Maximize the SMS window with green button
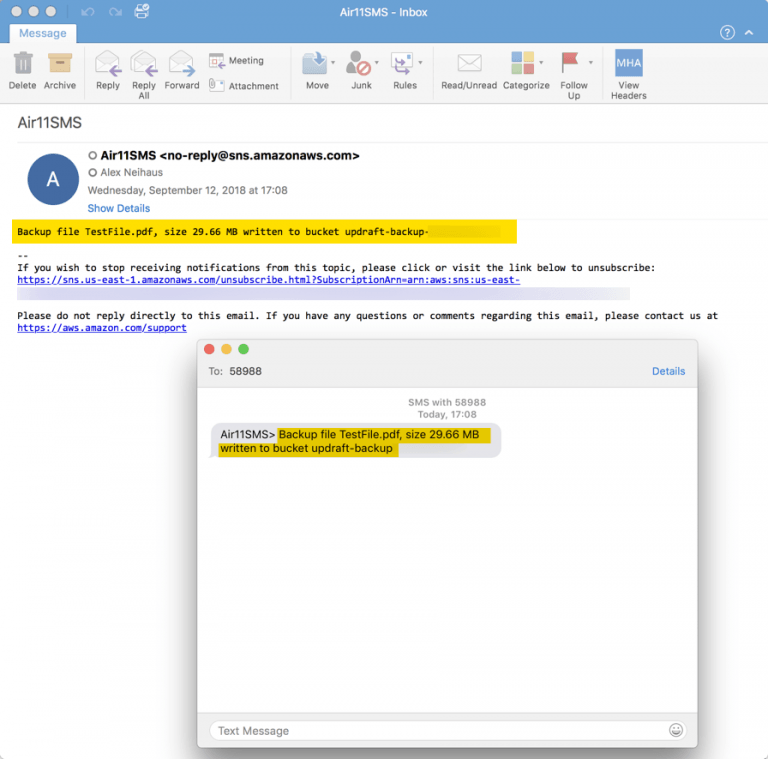 pyautogui.click(x=243, y=349)
